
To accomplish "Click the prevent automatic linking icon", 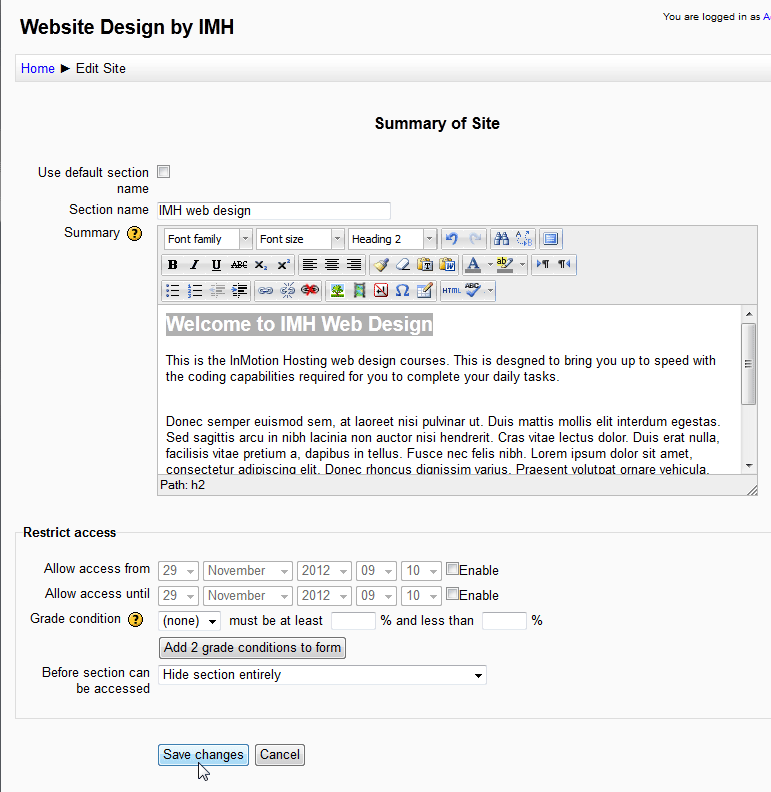I will 310,290.
